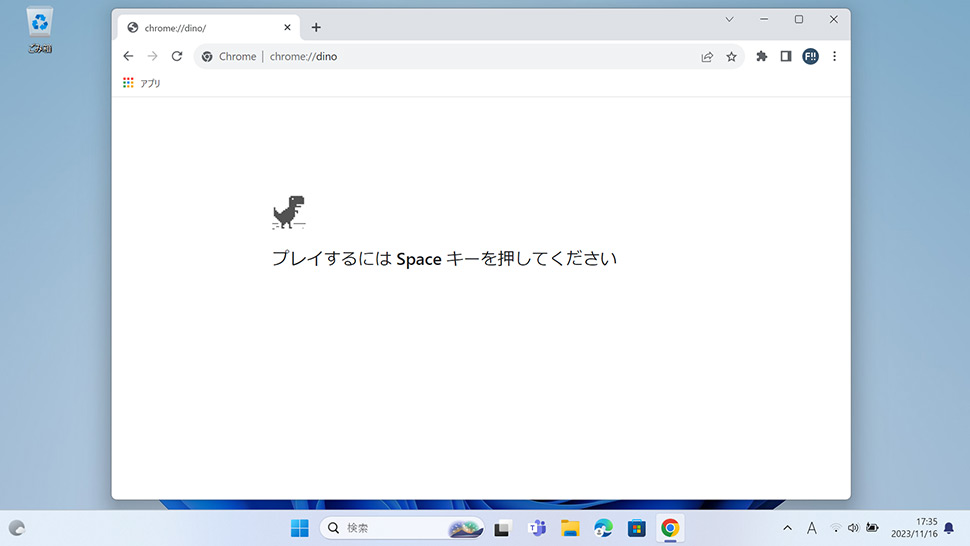Launch Microsoft Edge from taskbar

point(603,528)
